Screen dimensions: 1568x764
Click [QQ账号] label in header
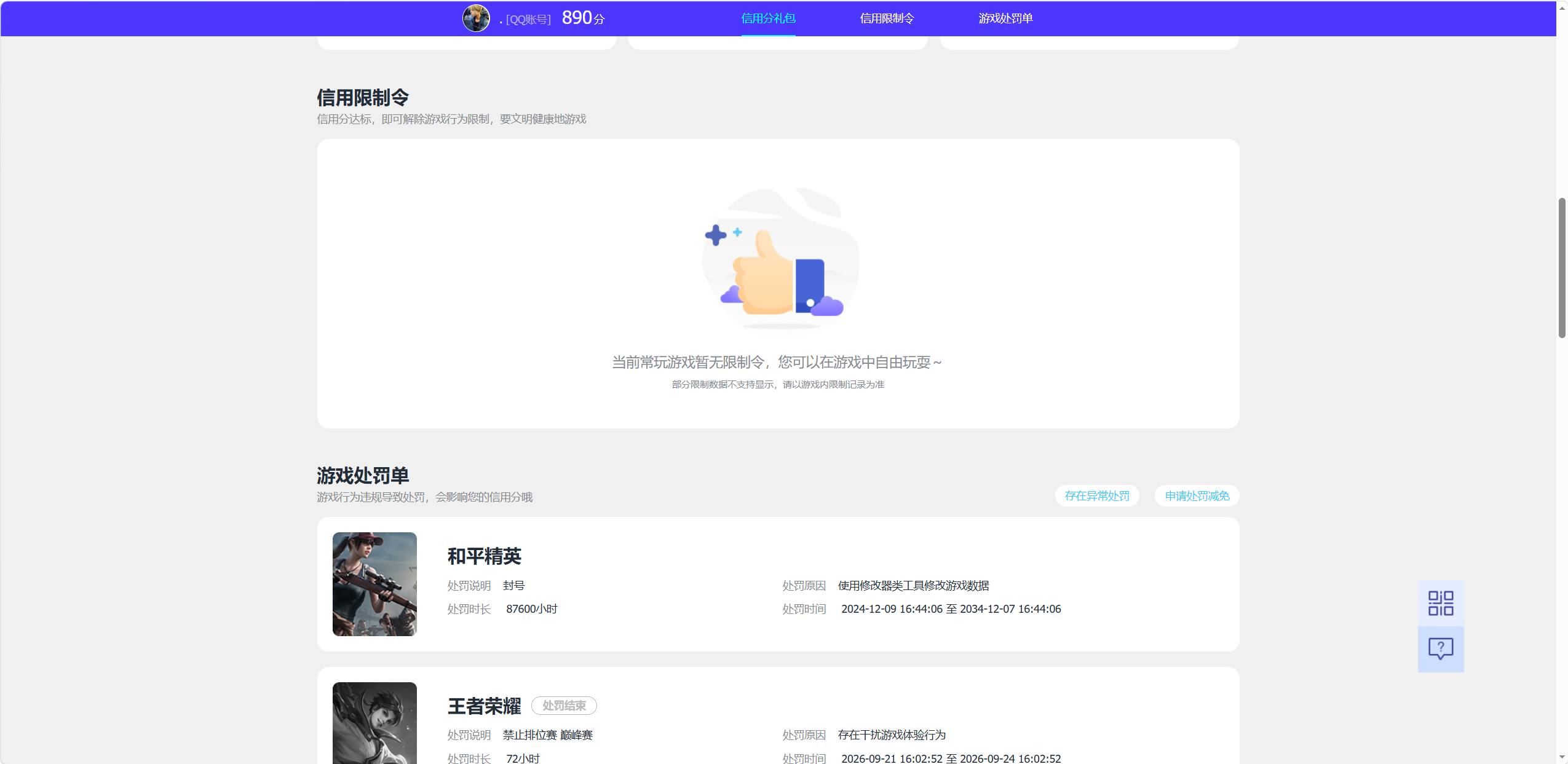coord(528,20)
